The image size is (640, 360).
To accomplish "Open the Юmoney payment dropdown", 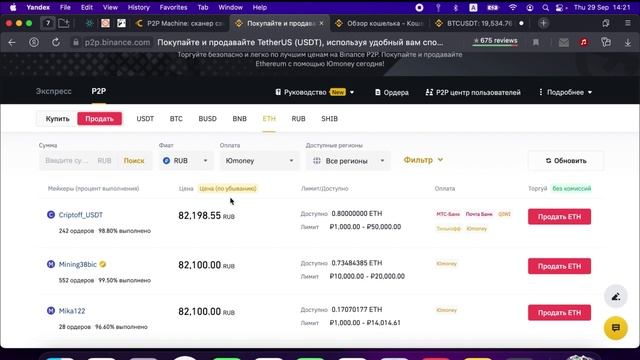I will coord(259,161).
